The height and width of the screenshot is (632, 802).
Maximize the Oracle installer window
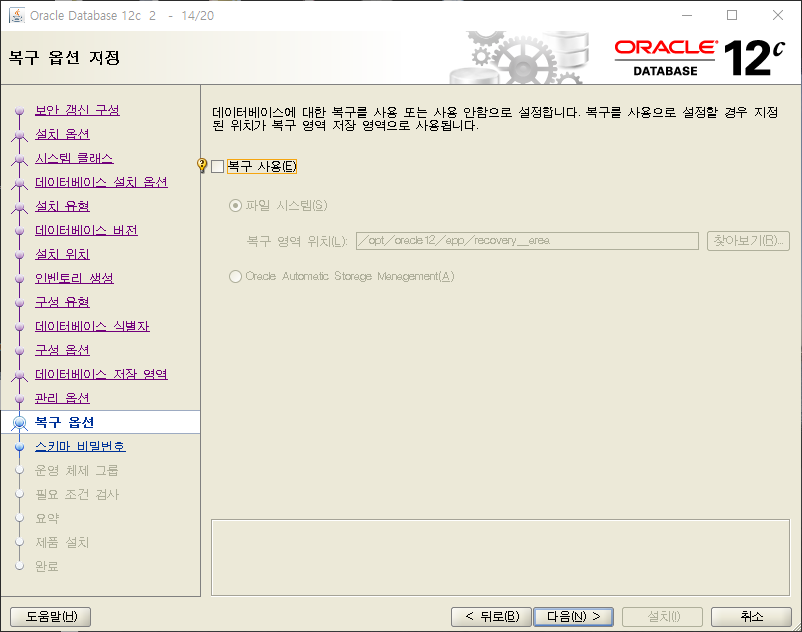[732, 15]
